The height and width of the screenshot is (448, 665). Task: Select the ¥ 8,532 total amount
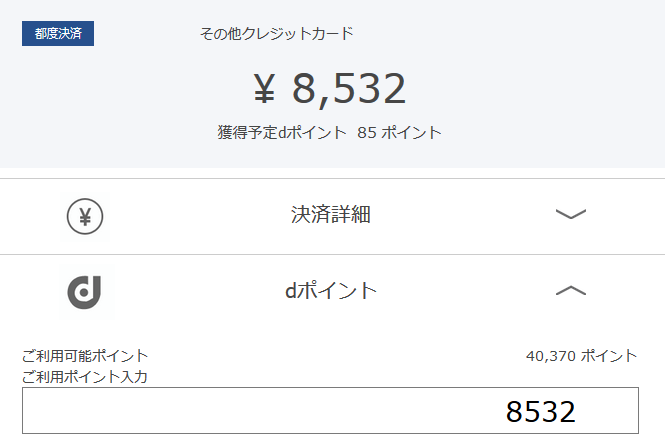[330, 89]
